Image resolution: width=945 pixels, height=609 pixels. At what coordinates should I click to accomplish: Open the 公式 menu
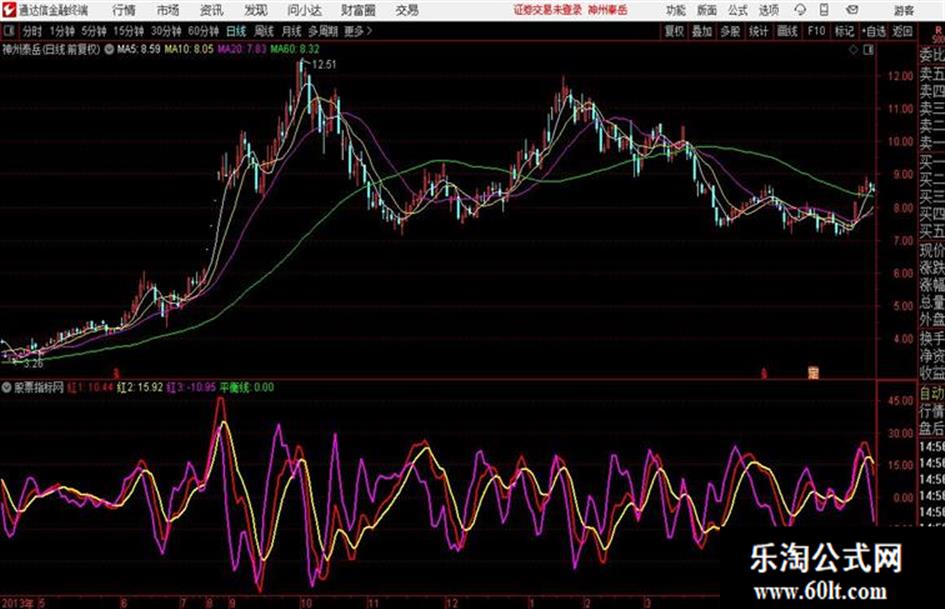738,10
